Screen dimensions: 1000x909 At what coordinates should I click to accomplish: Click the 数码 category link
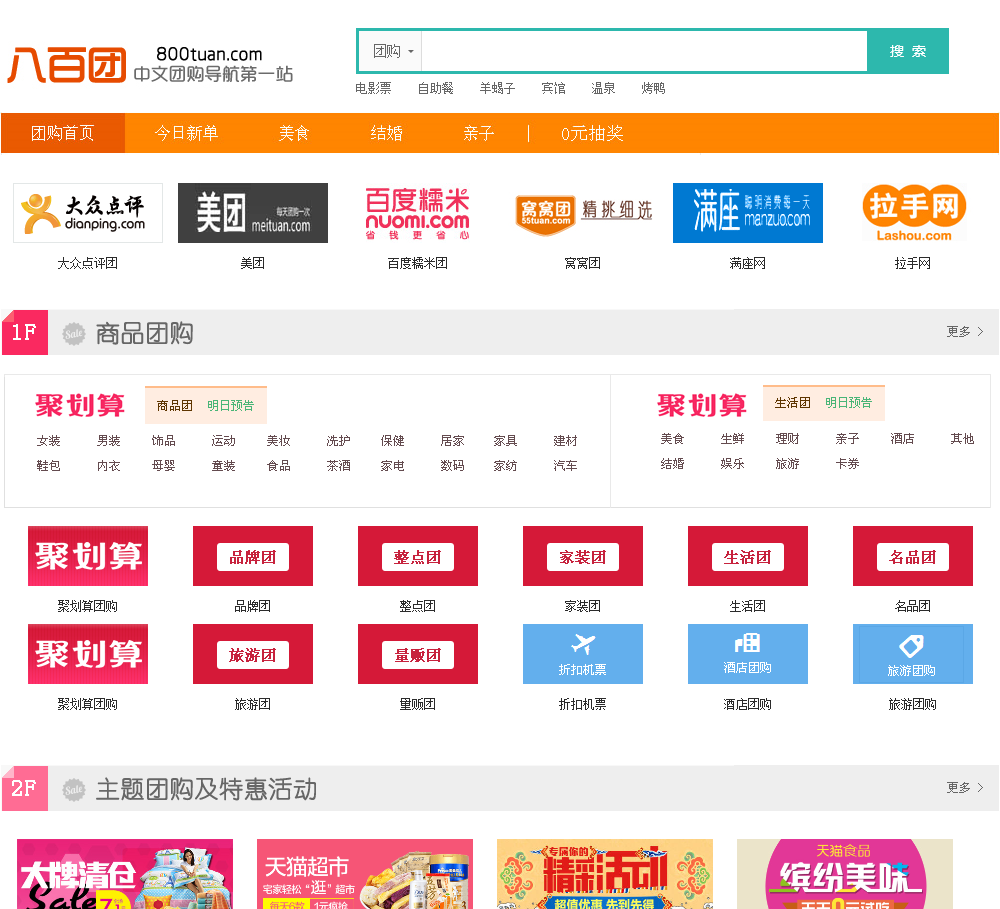(452, 466)
